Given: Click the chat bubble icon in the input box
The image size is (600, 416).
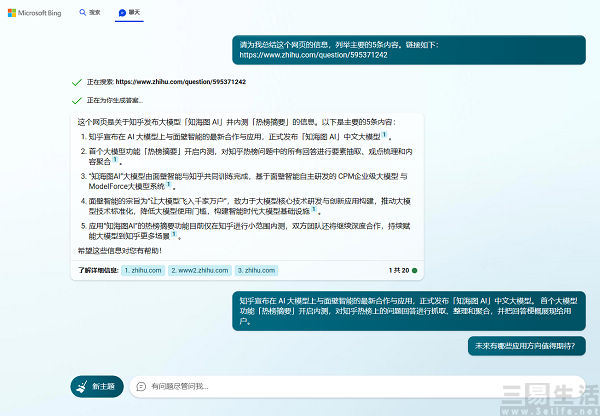Looking at the screenshot, I should point(140,386).
